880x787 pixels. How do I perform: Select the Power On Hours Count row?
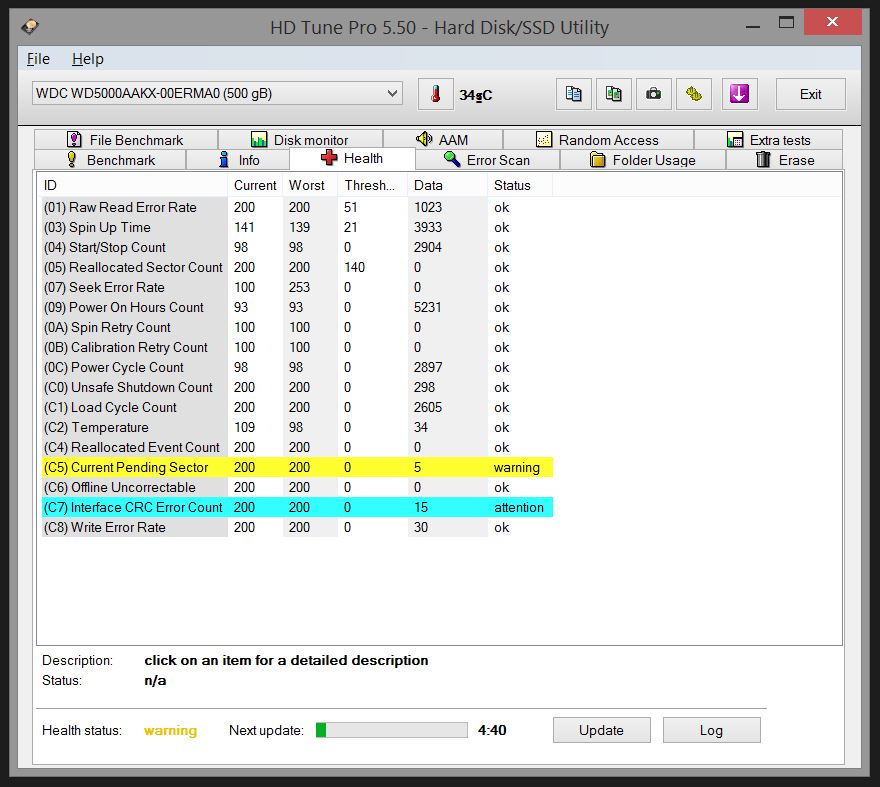tap(297, 307)
